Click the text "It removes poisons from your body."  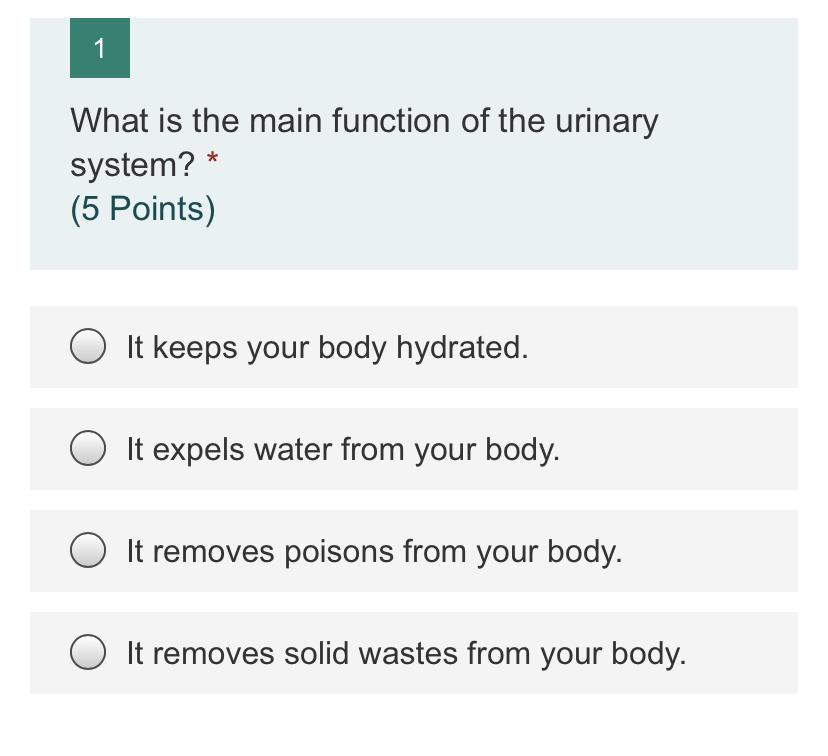pos(374,552)
